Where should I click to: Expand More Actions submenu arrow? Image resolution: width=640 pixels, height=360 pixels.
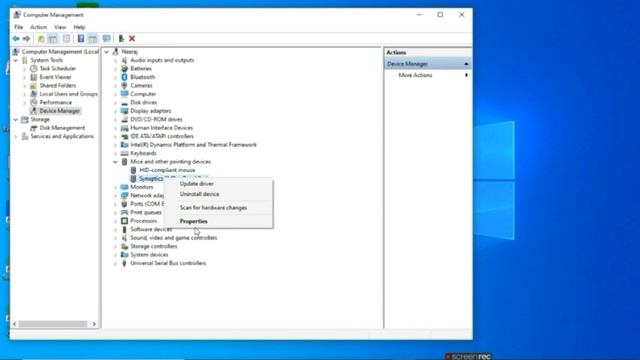pyautogui.click(x=466, y=75)
